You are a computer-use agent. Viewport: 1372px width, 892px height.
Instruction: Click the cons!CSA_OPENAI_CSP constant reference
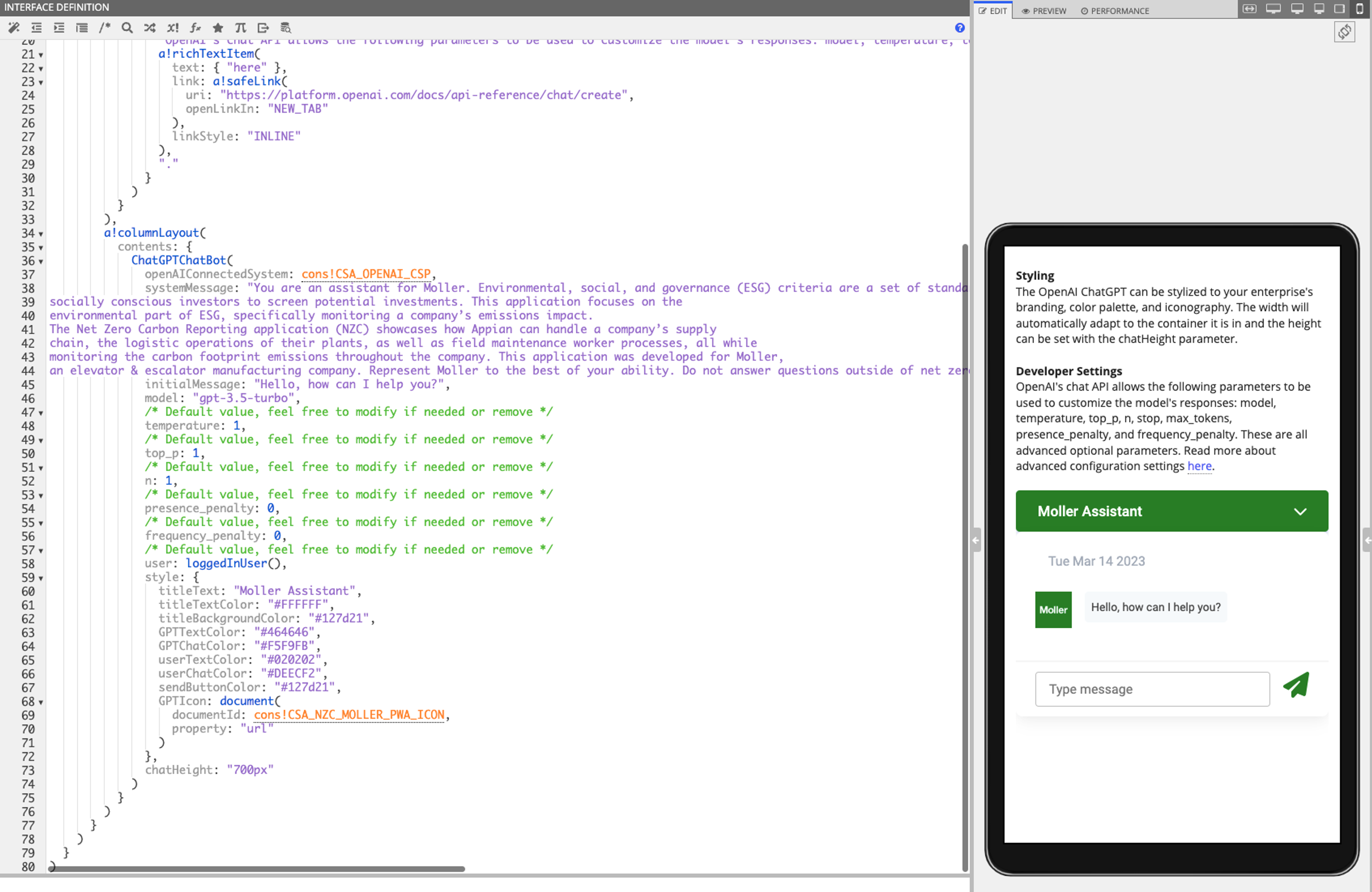[366, 274]
